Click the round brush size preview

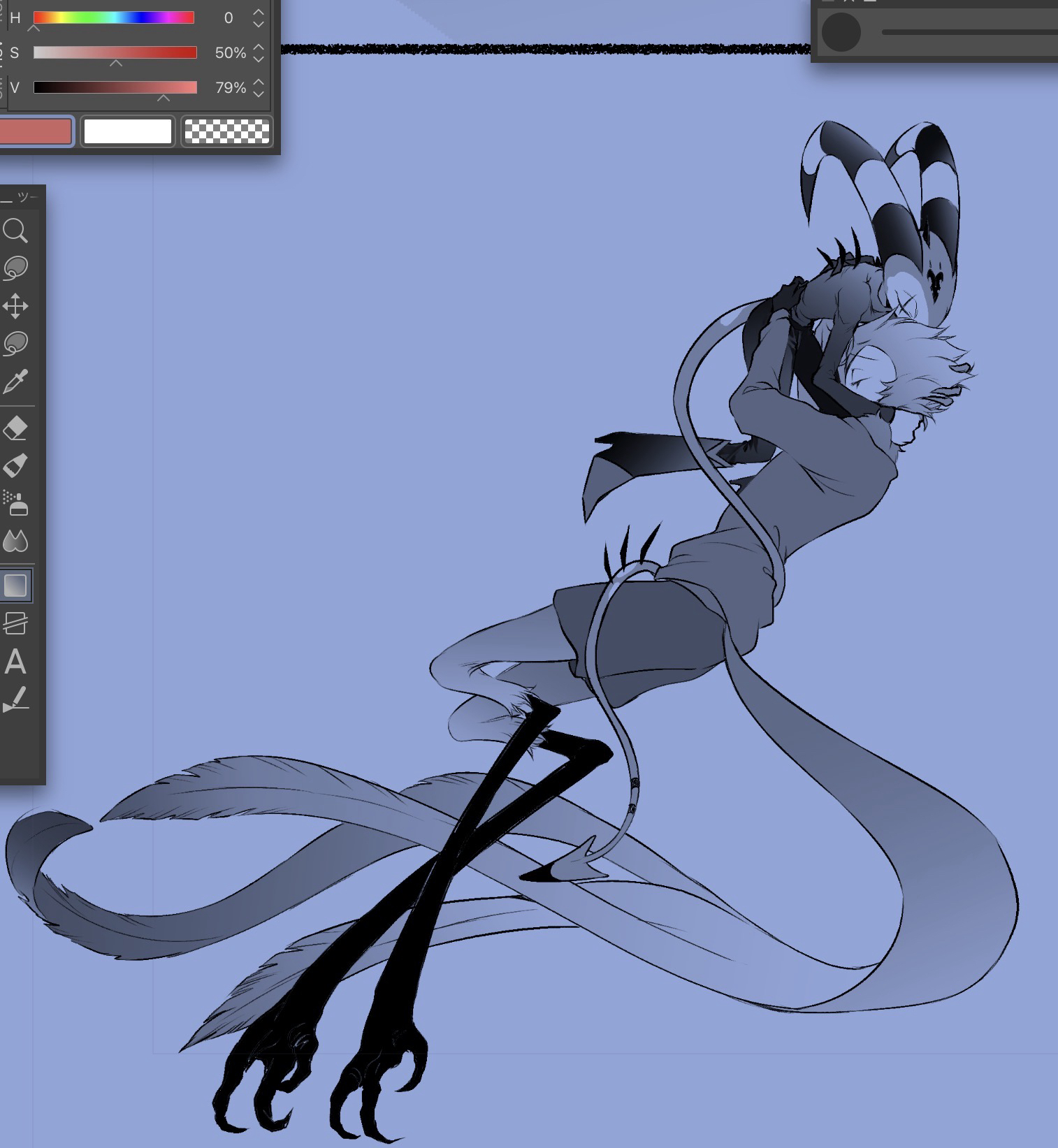[841, 32]
